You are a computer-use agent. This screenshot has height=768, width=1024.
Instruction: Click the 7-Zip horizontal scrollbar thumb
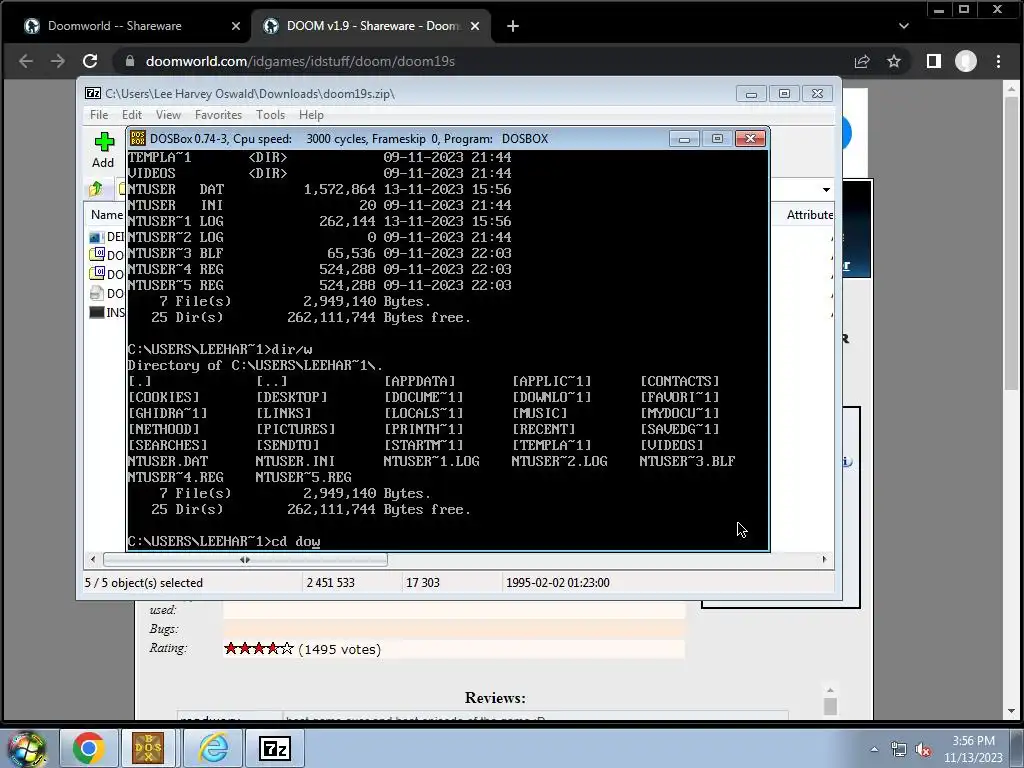pos(245,560)
